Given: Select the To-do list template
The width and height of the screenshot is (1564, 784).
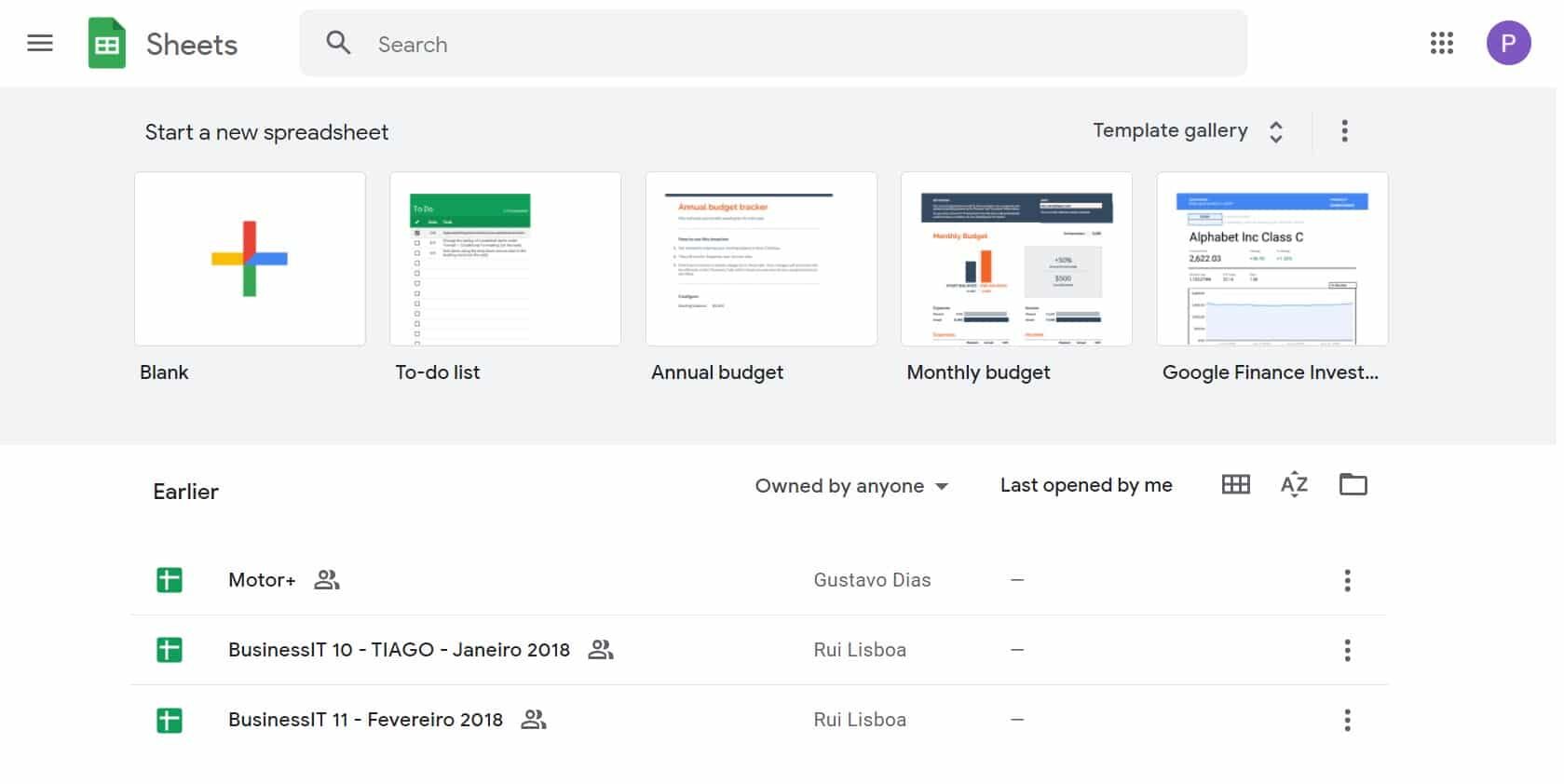Looking at the screenshot, I should [x=505, y=259].
